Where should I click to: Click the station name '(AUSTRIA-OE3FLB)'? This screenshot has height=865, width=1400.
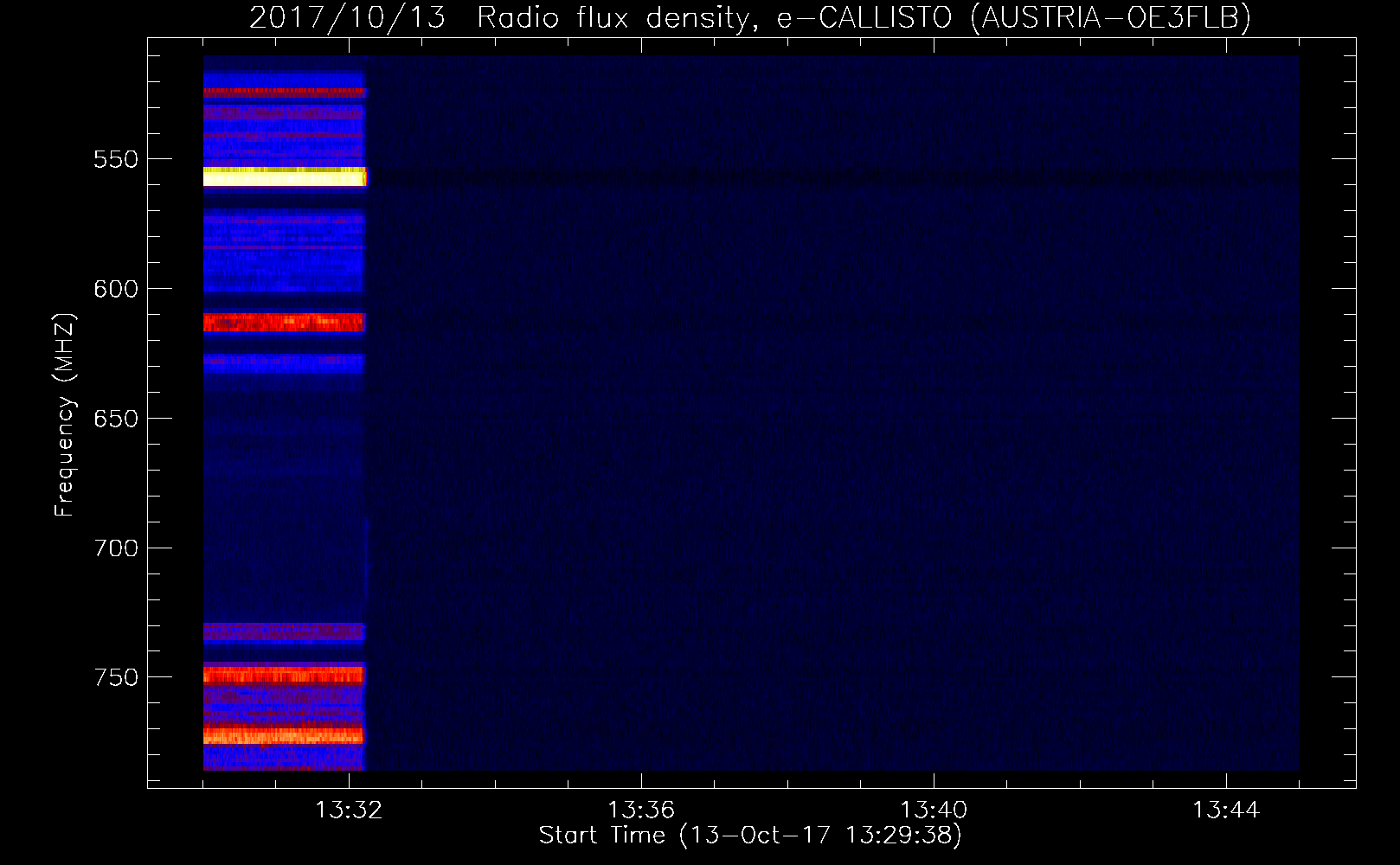[x=1110, y=17]
